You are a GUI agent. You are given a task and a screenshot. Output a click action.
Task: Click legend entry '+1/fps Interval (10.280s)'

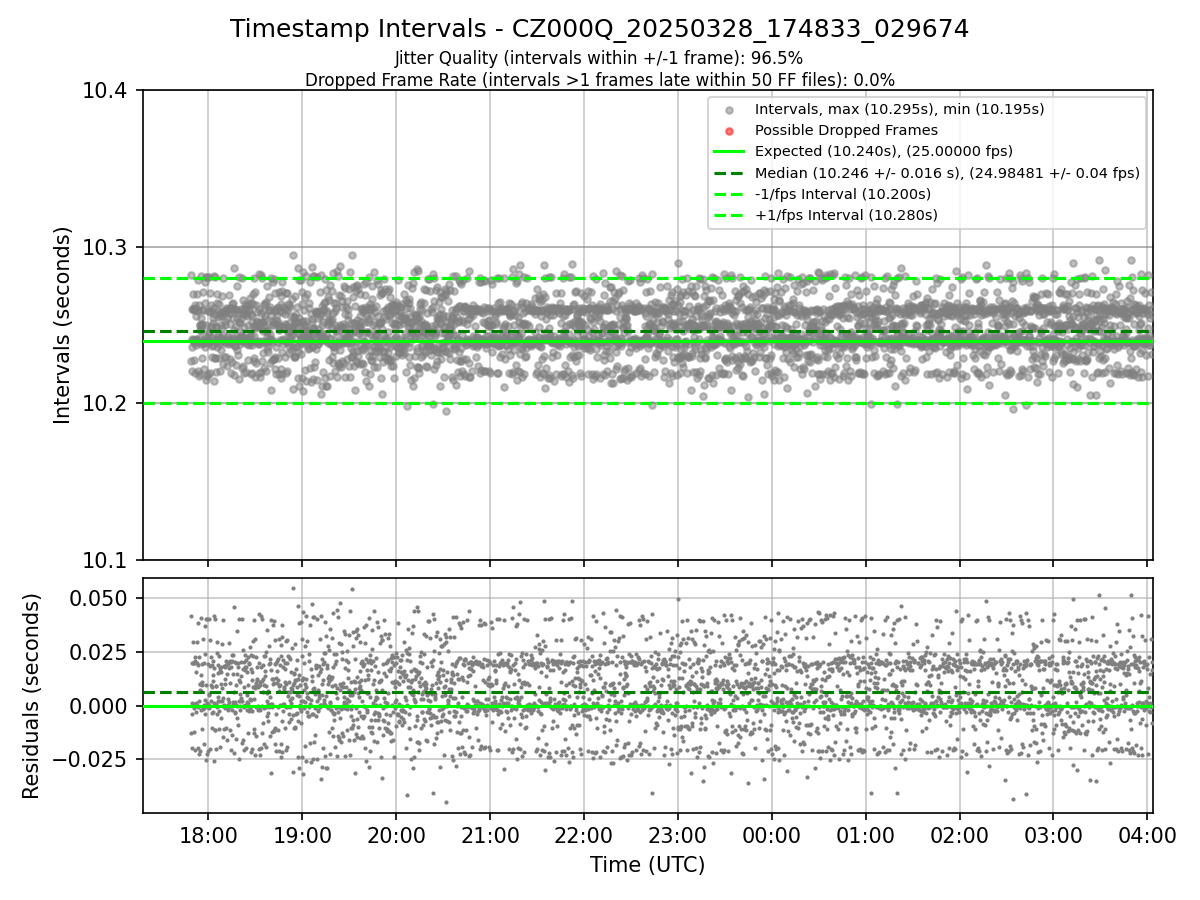[846, 215]
